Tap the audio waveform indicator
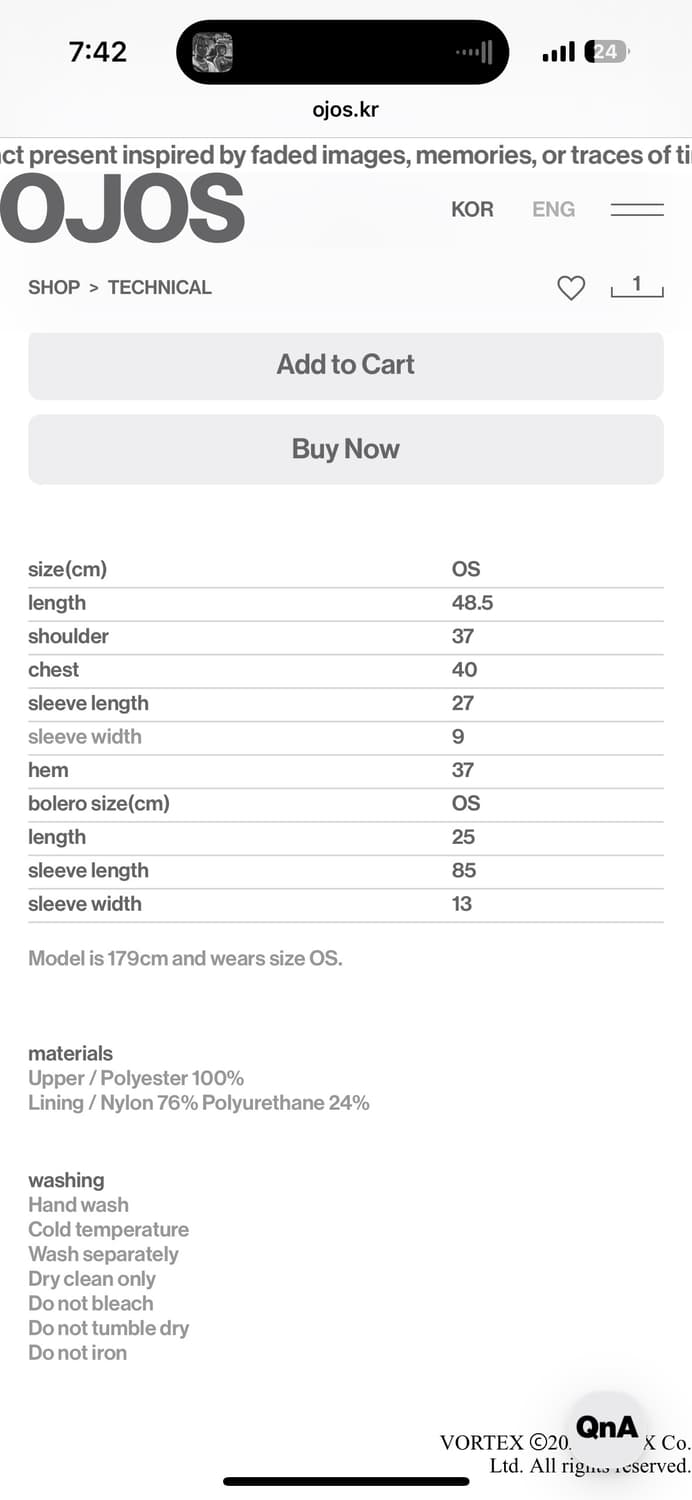This screenshot has height=1500, width=692. click(474, 52)
